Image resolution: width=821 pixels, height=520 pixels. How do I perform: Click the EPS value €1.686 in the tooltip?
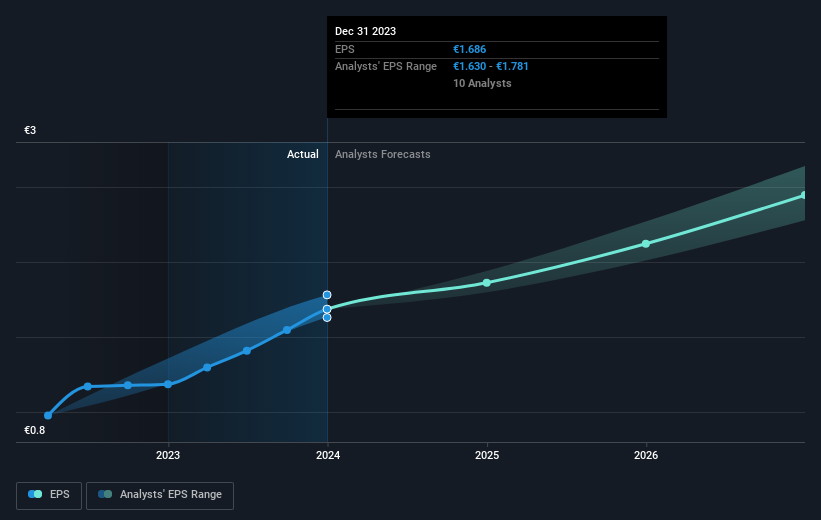470,49
